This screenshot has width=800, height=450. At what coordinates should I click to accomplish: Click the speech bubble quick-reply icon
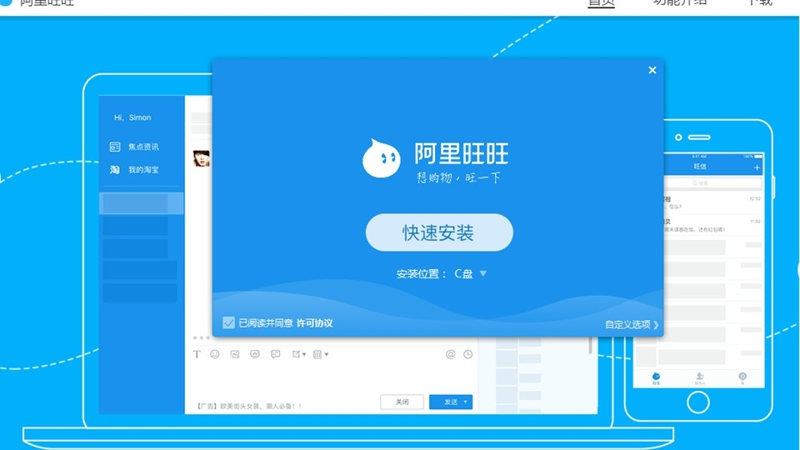click(275, 354)
